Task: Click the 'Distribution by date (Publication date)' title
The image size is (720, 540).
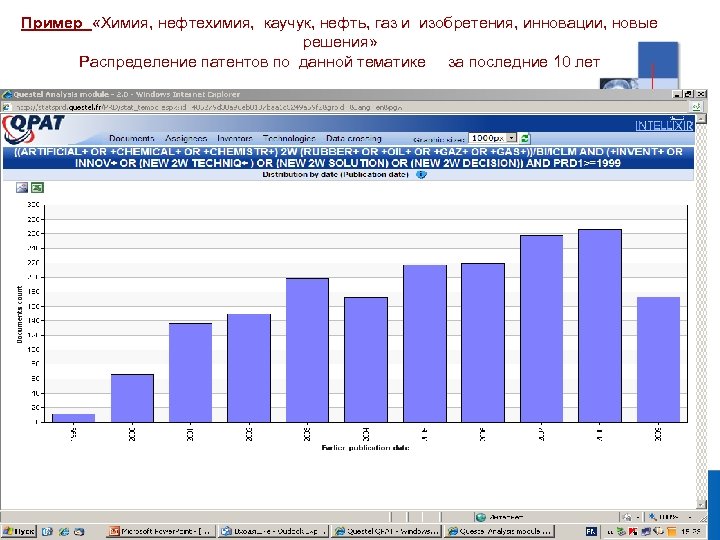Action: tap(335, 174)
